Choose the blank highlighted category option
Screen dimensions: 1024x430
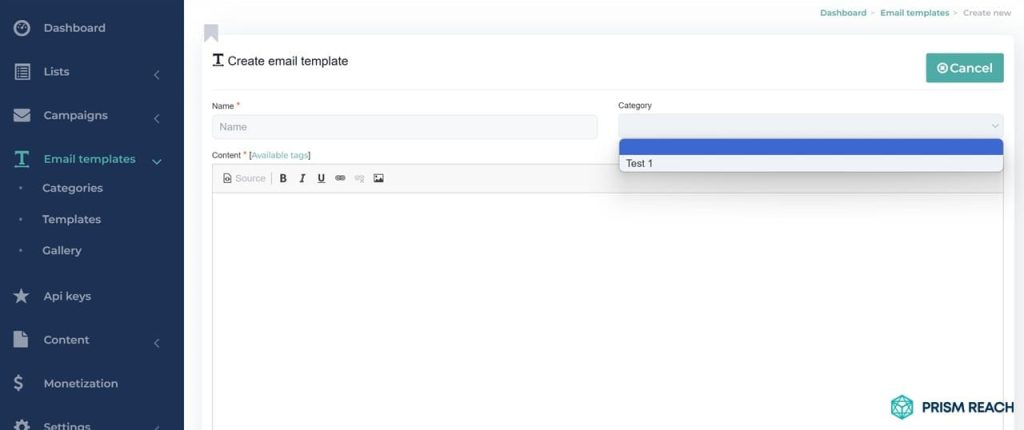[x=810, y=147]
